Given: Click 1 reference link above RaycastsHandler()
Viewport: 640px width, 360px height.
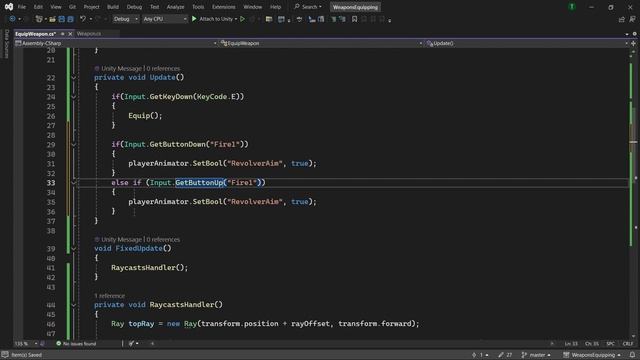Looking at the screenshot, I should coord(109,296).
